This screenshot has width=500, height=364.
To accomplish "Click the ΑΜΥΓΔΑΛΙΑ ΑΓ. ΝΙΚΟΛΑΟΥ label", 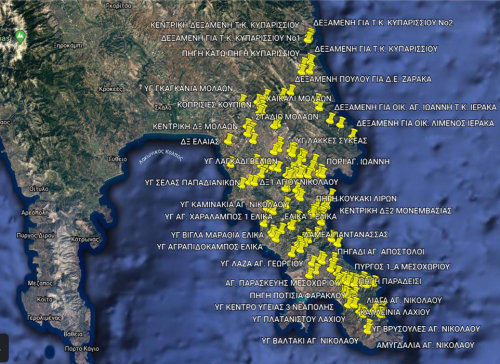I will (x=425, y=345).
